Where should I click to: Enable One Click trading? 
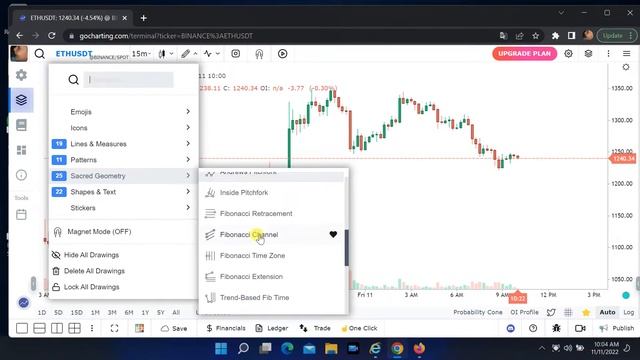pyautogui.click(x=359, y=328)
